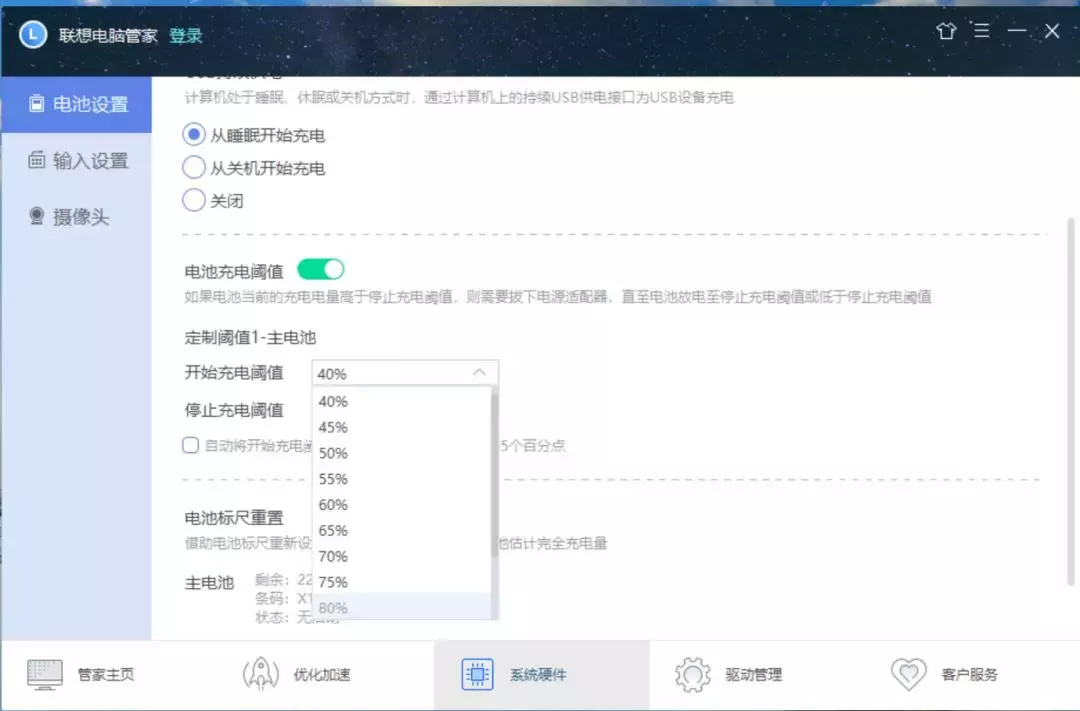Click the heart icon for 客户服务

pyautogui.click(x=908, y=674)
